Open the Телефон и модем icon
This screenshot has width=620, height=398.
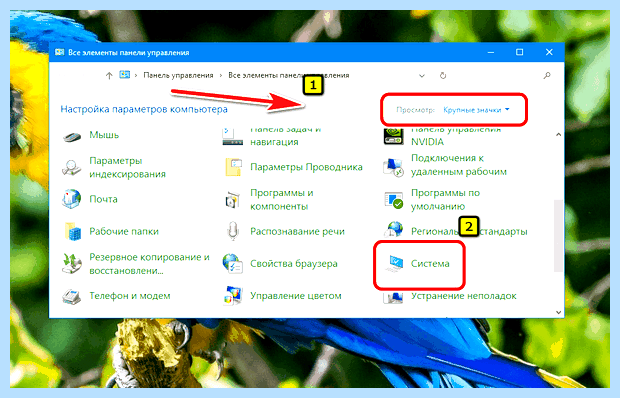[72, 296]
